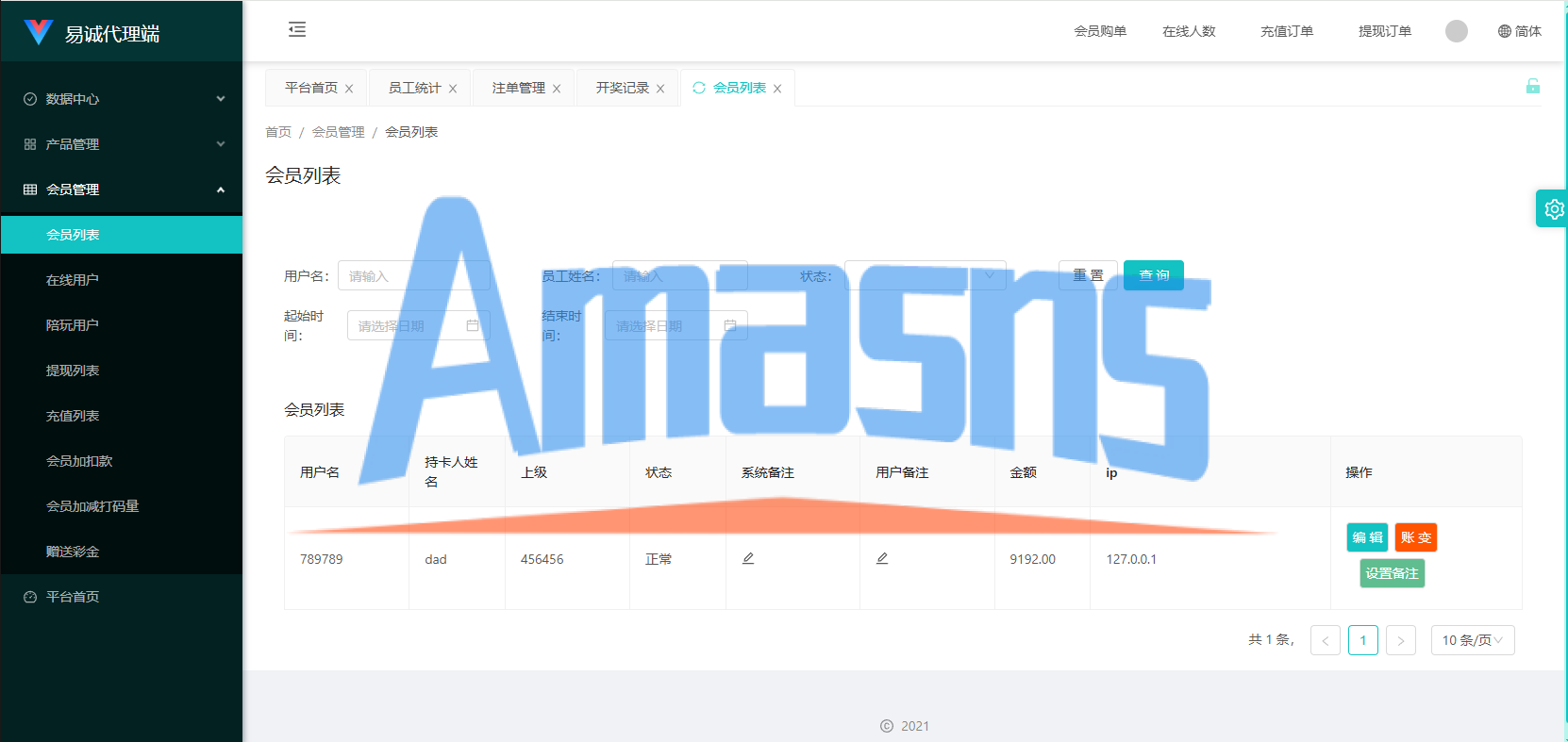This screenshot has width=1568, height=742.
Task: Click the user avatar circle
Action: point(1457,31)
